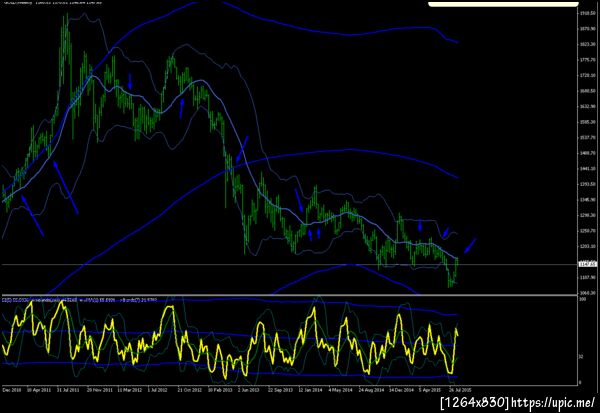
Task: Click the 26 Jul 2015 date label
Action: coord(460,390)
